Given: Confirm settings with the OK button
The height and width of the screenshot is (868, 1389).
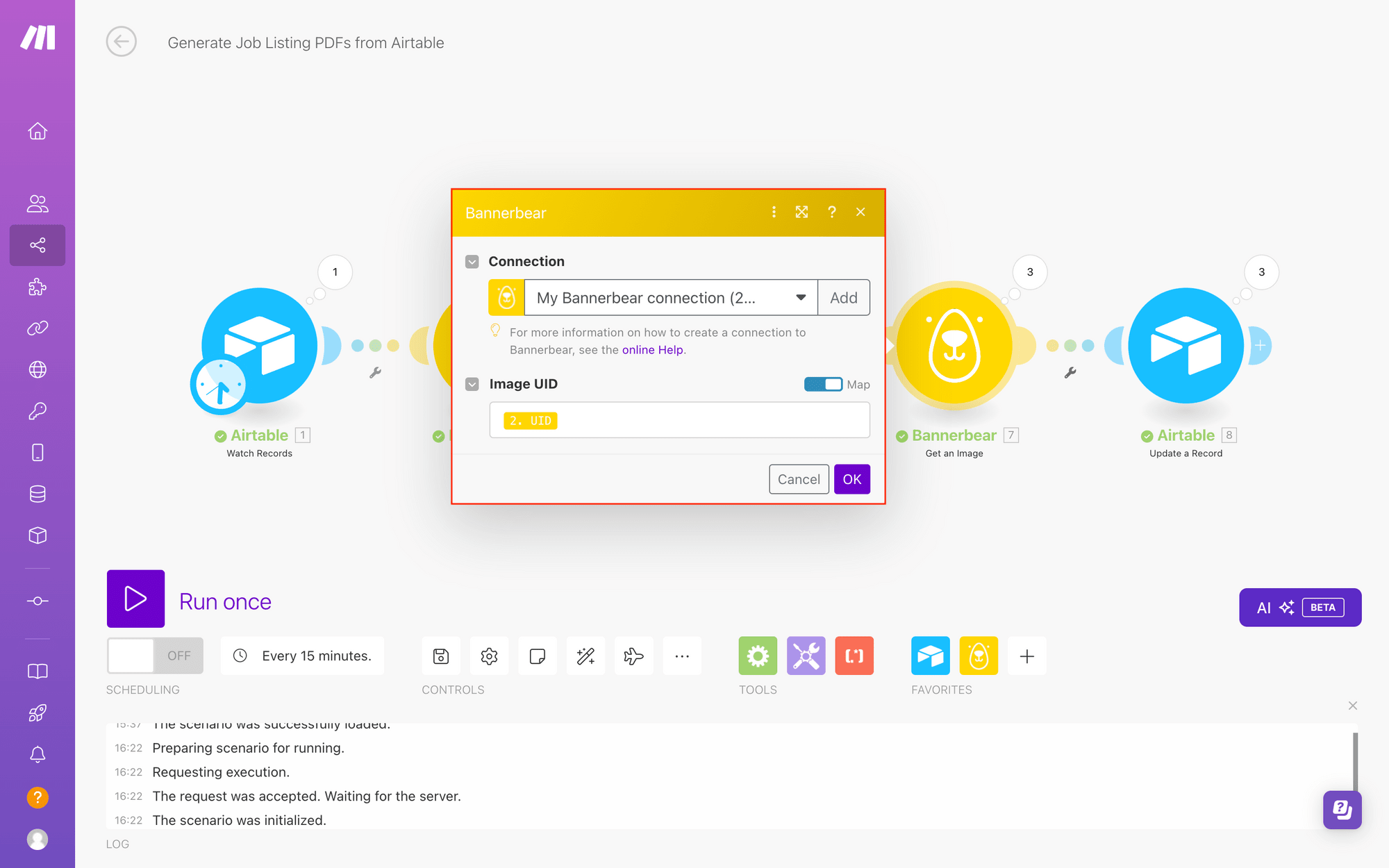Looking at the screenshot, I should pyautogui.click(x=851, y=478).
